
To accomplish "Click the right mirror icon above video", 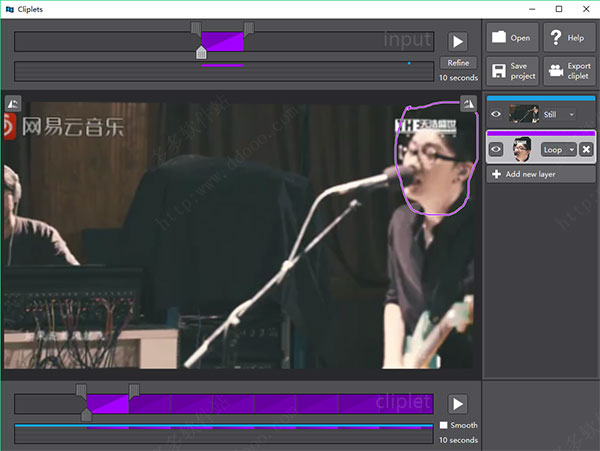I will tap(468, 103).
